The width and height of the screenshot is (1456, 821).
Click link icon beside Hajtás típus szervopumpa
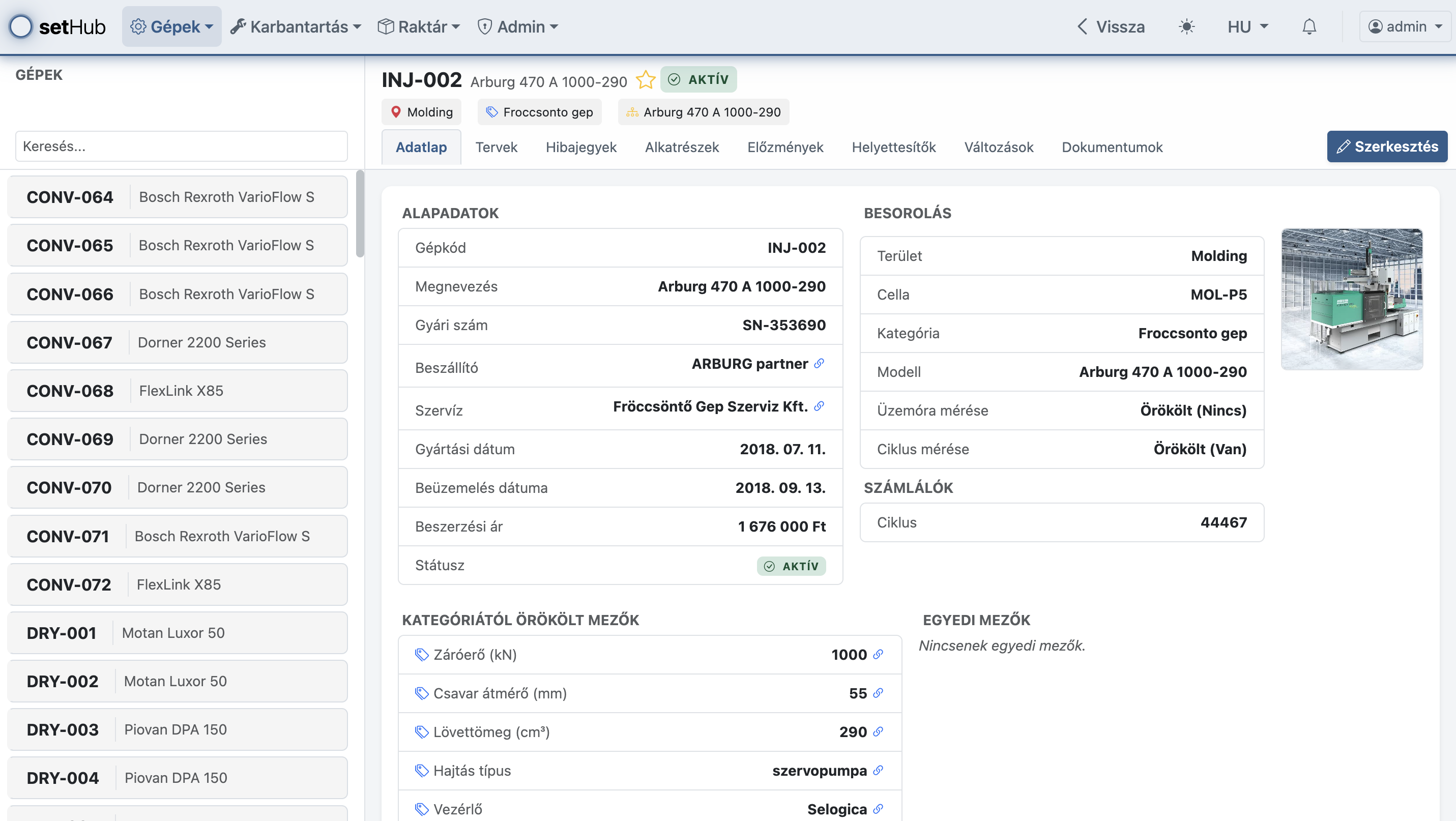878,771
